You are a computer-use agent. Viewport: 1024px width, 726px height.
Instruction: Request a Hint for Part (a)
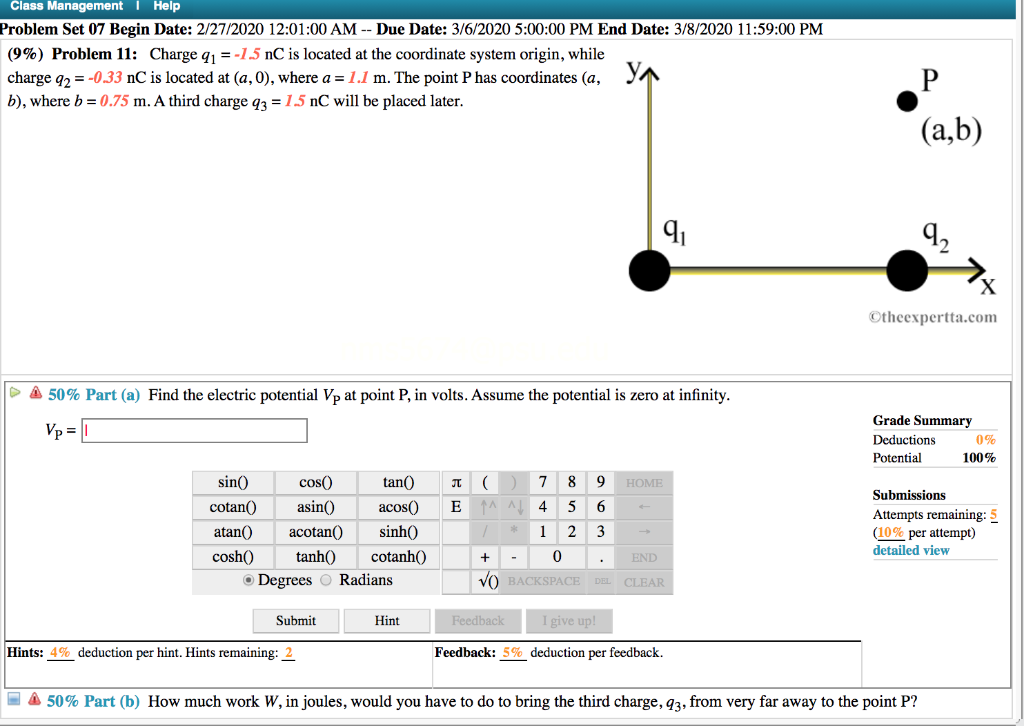tap(386, 620)
